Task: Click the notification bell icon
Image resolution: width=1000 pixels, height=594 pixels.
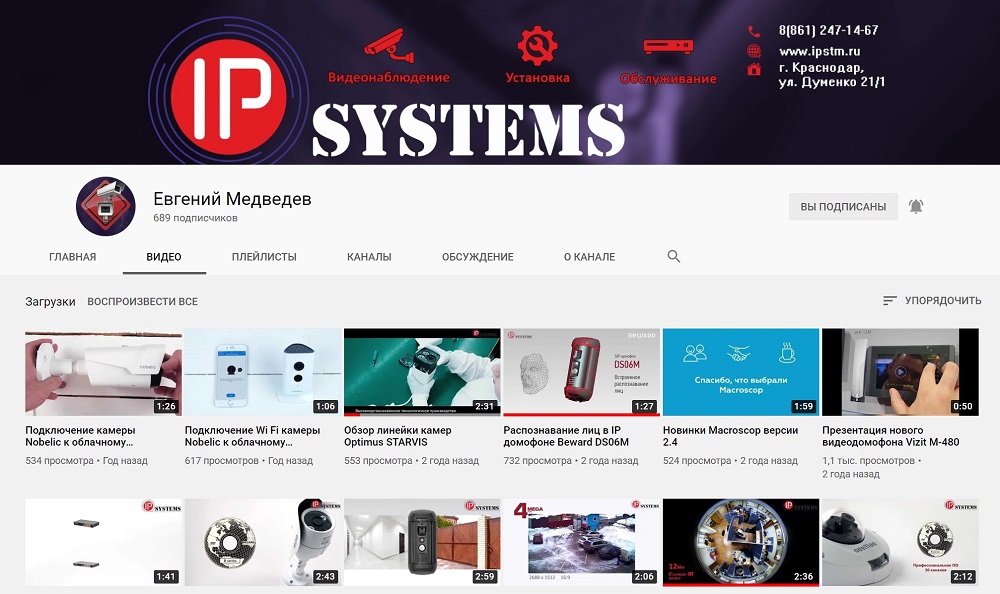Action: [x=916, y=207]
